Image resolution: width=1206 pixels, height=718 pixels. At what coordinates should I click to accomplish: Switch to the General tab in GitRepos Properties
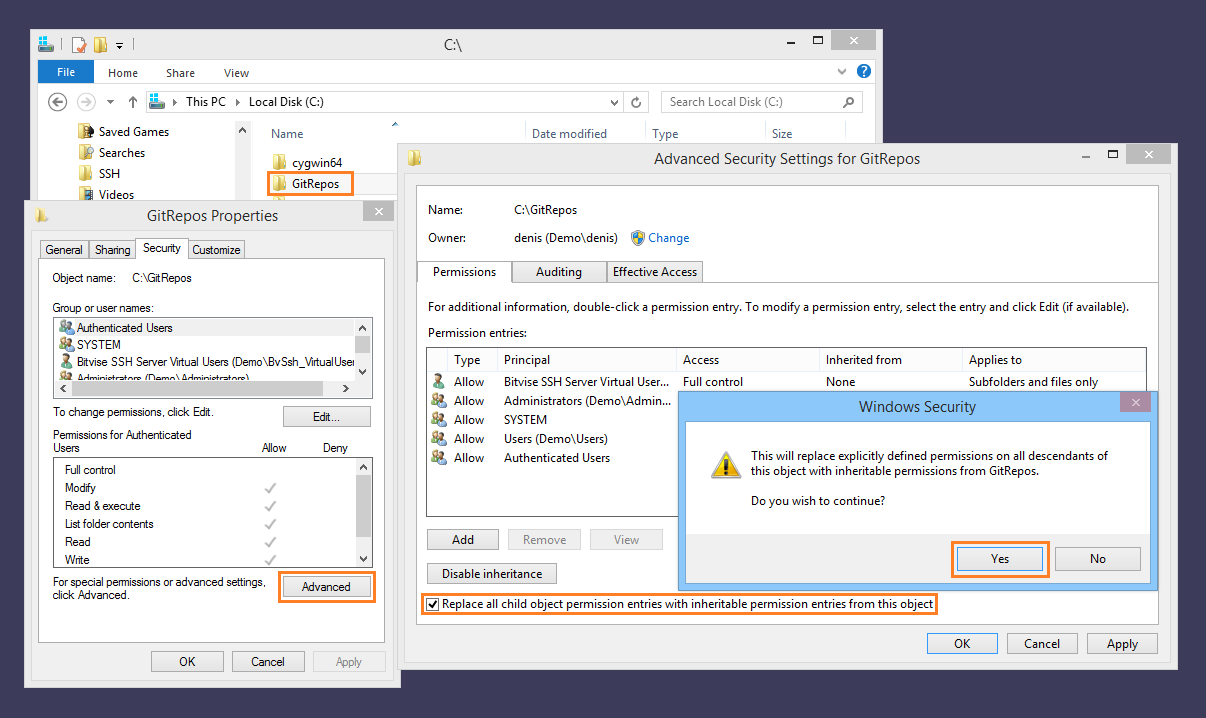64,250
